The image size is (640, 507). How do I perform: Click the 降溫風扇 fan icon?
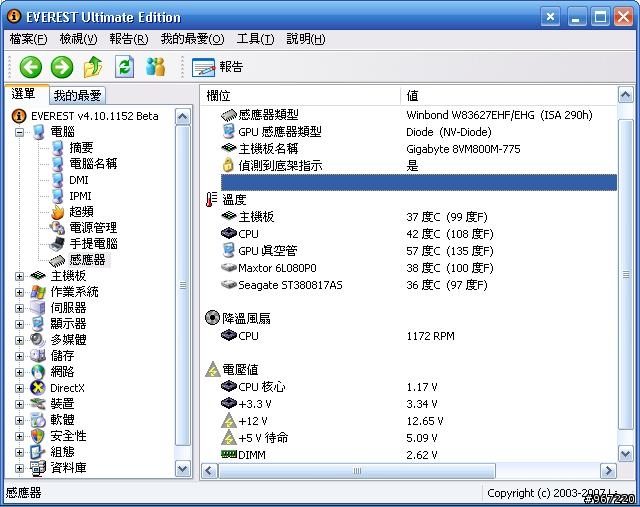212,318
